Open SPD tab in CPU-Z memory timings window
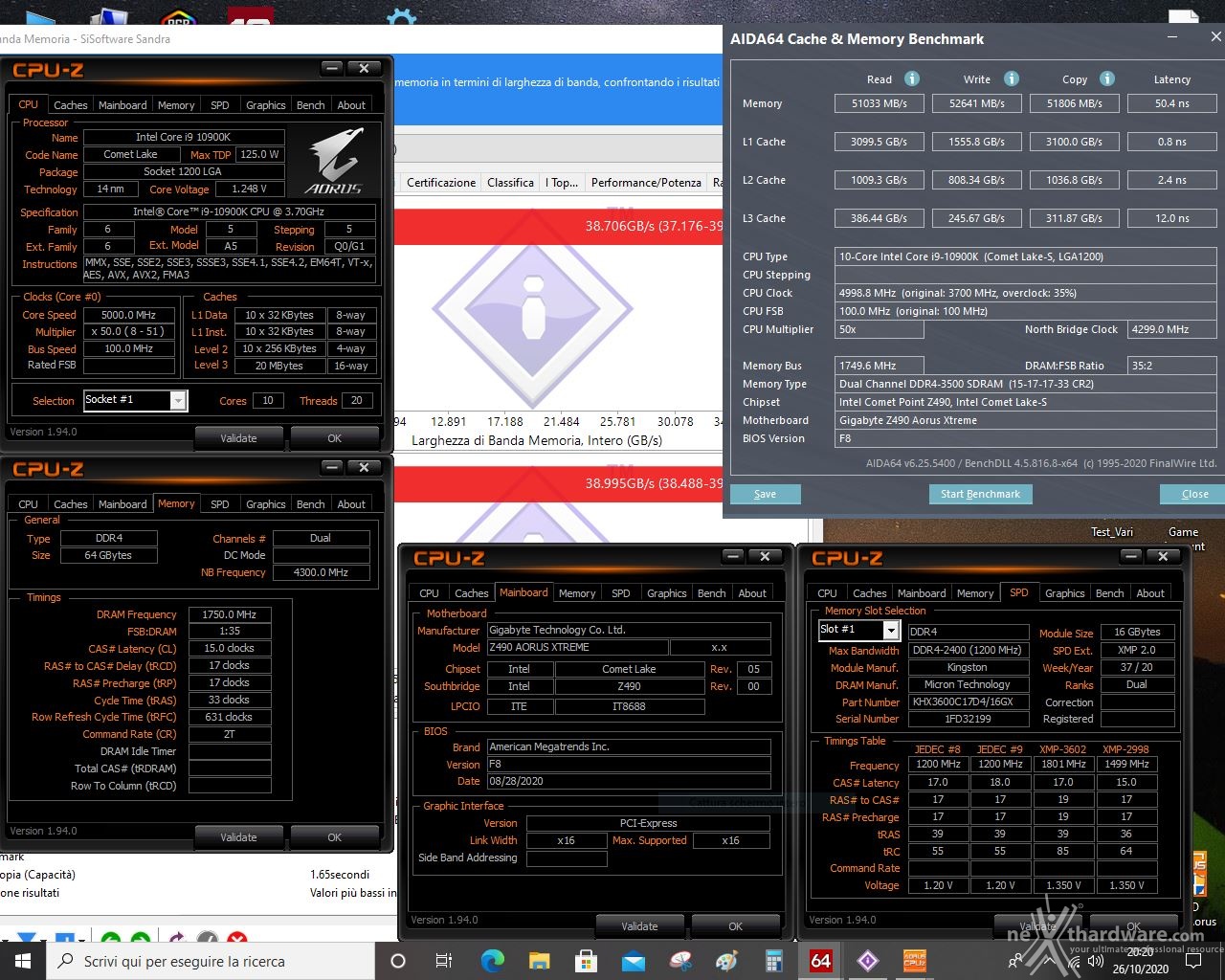This screenshot has height=980, width=1225. click(x=219, y=504)
